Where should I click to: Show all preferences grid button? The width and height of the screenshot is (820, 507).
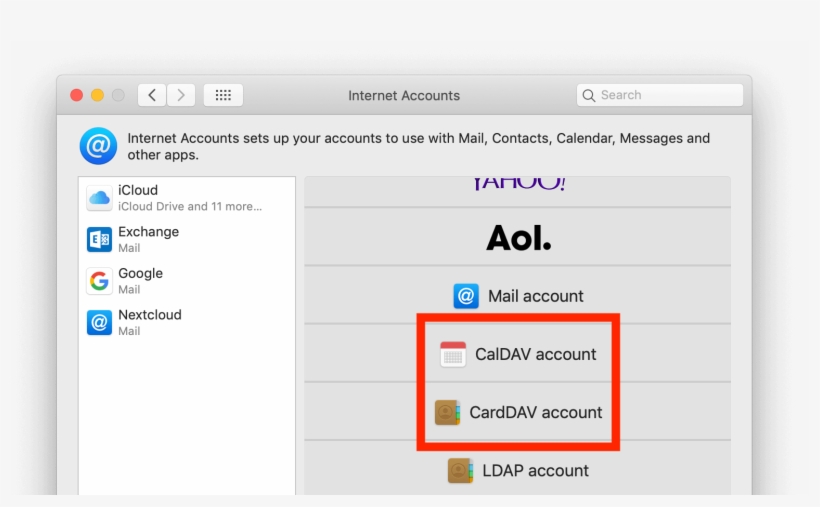(x=223, y=95)
